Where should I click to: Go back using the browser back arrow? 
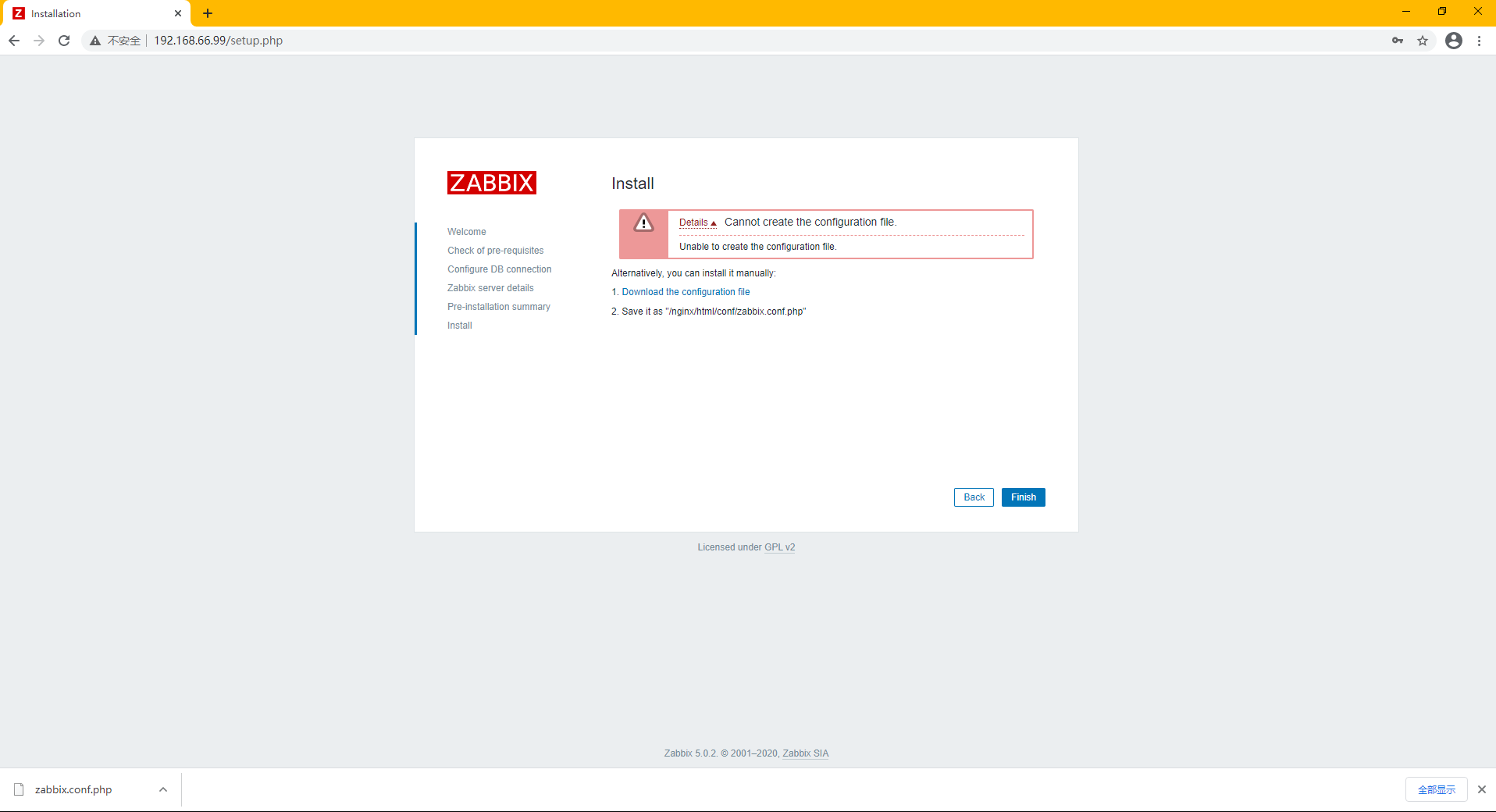click(x=14, y=41)
